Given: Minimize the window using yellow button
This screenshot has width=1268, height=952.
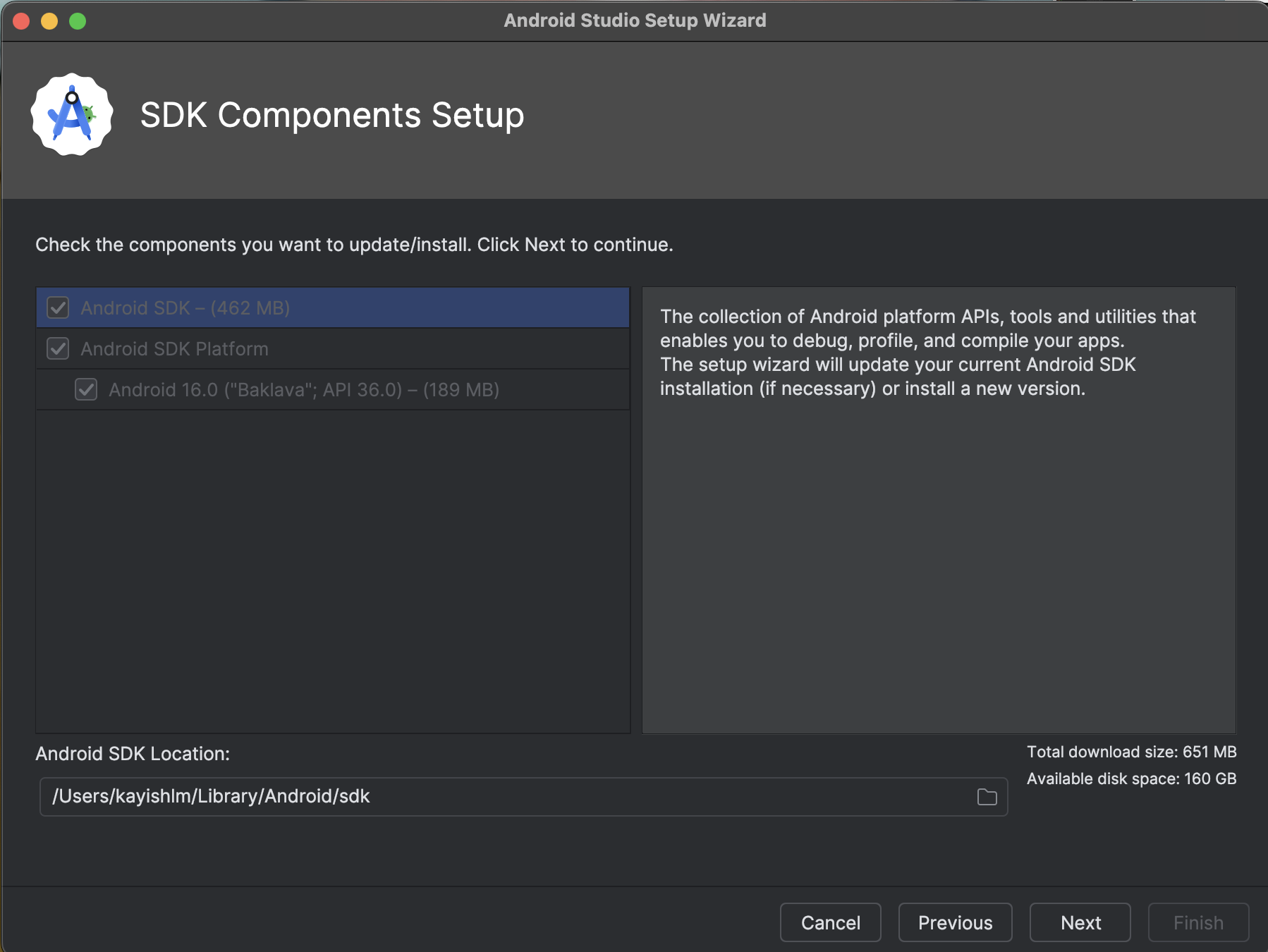Looking at the screenshot, I should point(49,21).
